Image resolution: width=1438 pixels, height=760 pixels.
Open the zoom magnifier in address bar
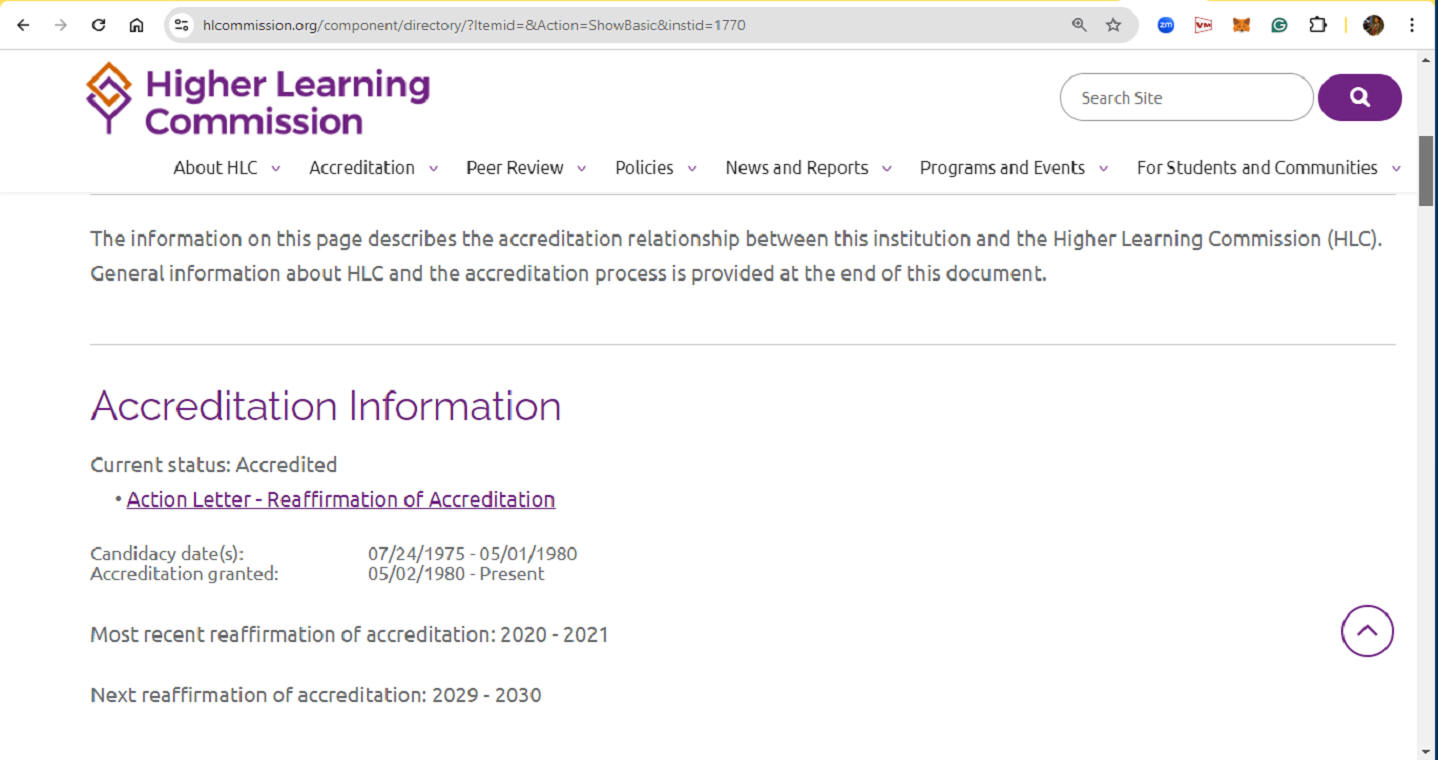[1079, 25]
